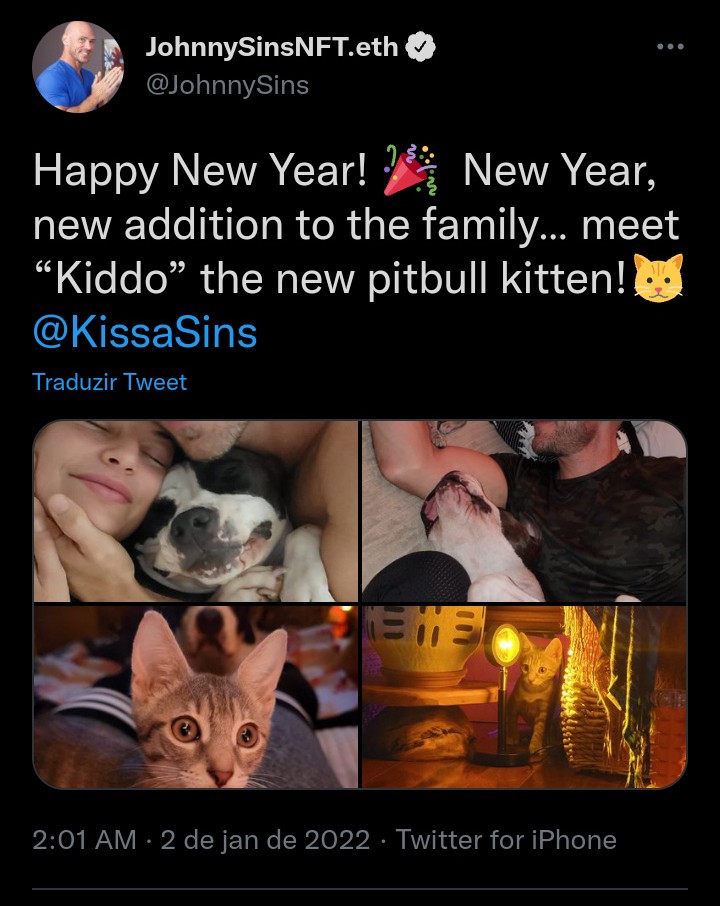The width and height of the screenshot is (720, 906).
Task: Open the photo of dog licking man
Action: (524, 511)
